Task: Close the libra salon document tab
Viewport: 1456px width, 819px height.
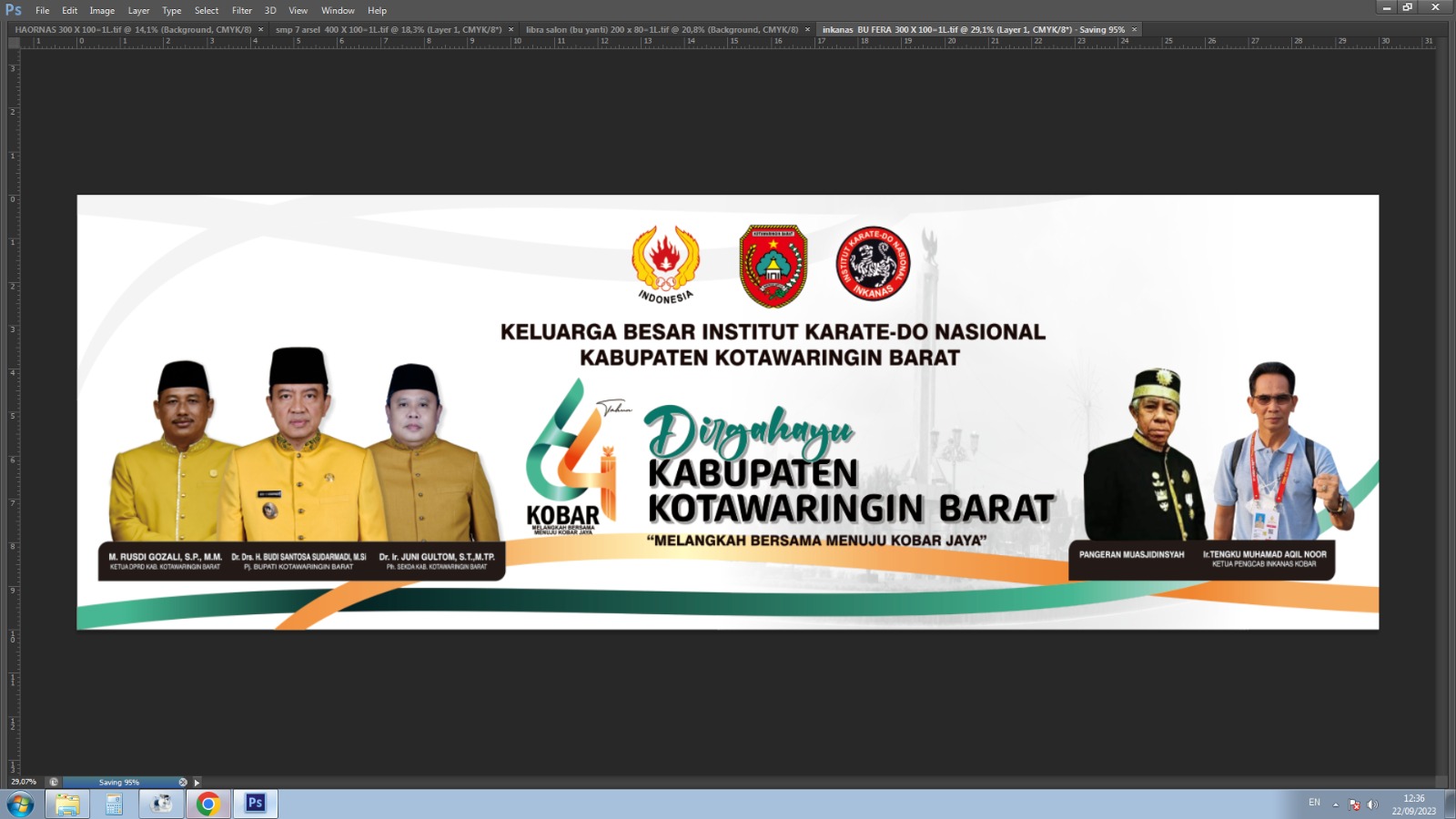Action: pyautogui.click(x=807, y=30)
